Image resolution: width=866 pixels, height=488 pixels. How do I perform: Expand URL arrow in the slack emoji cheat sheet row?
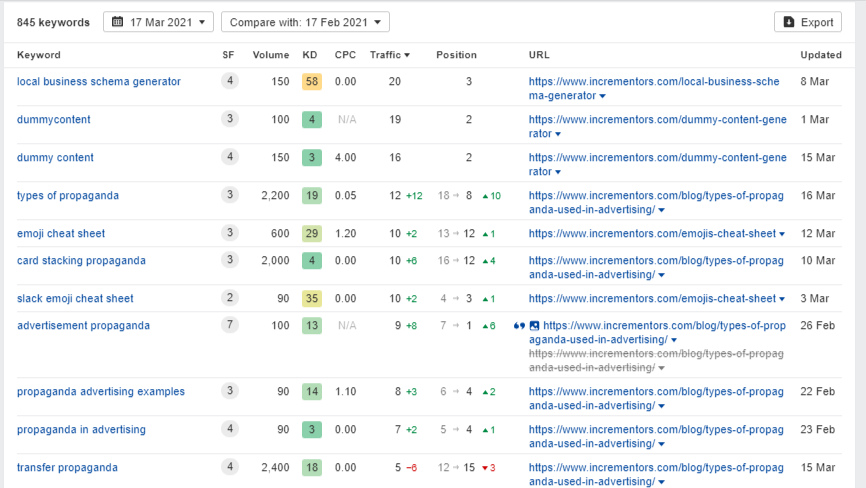click(x=782, y=299)
